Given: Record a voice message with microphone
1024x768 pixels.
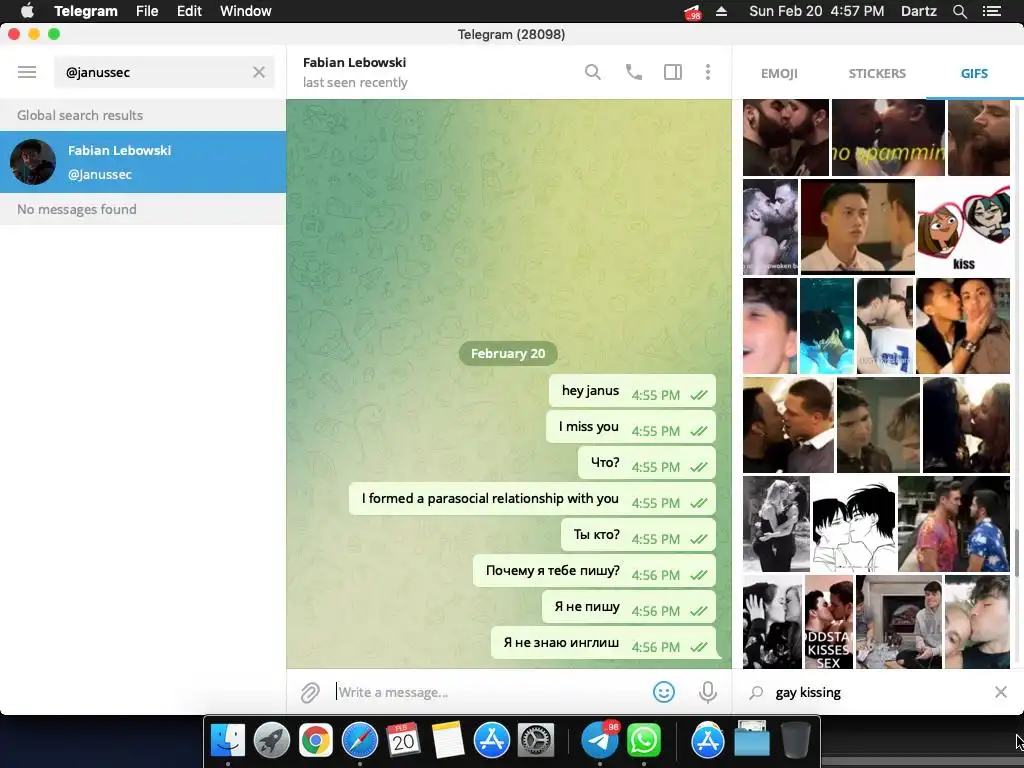Looking at the screenshot, I should tap(707, 692).
